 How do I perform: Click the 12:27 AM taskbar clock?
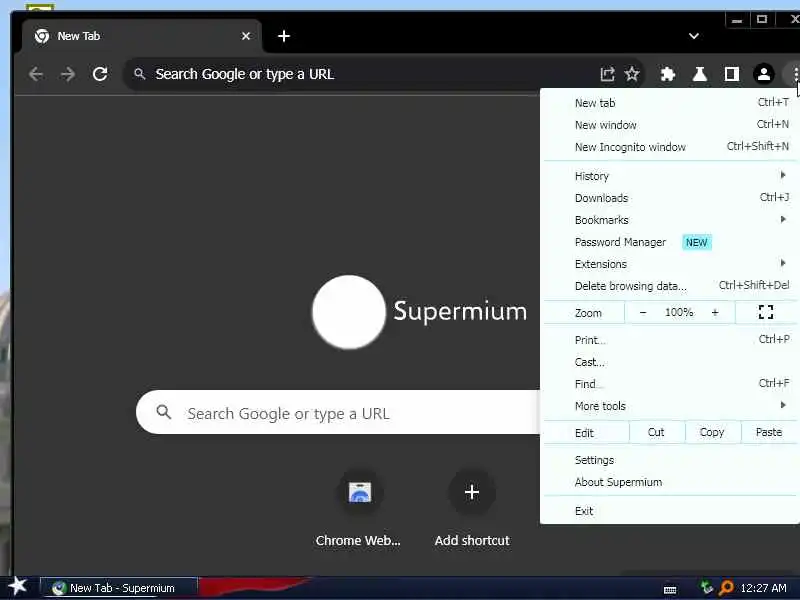click(x=763, y=588)
